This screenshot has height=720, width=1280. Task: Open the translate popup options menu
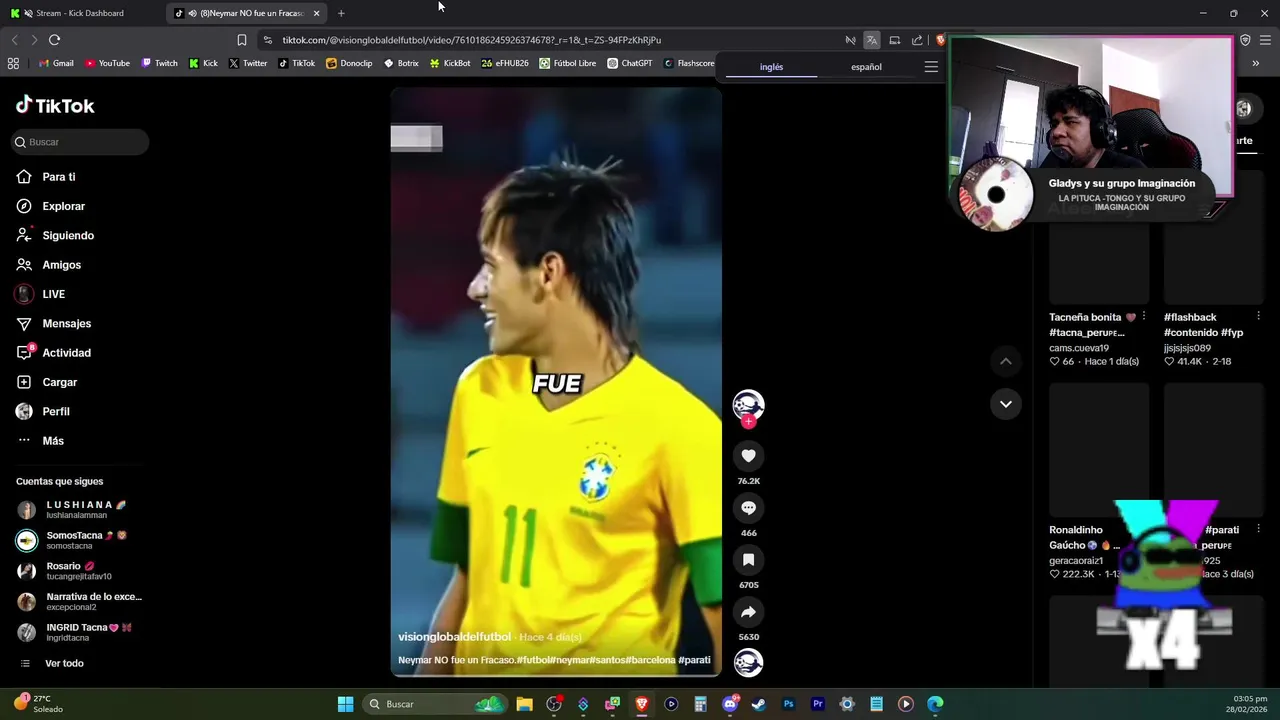point(931,67)
